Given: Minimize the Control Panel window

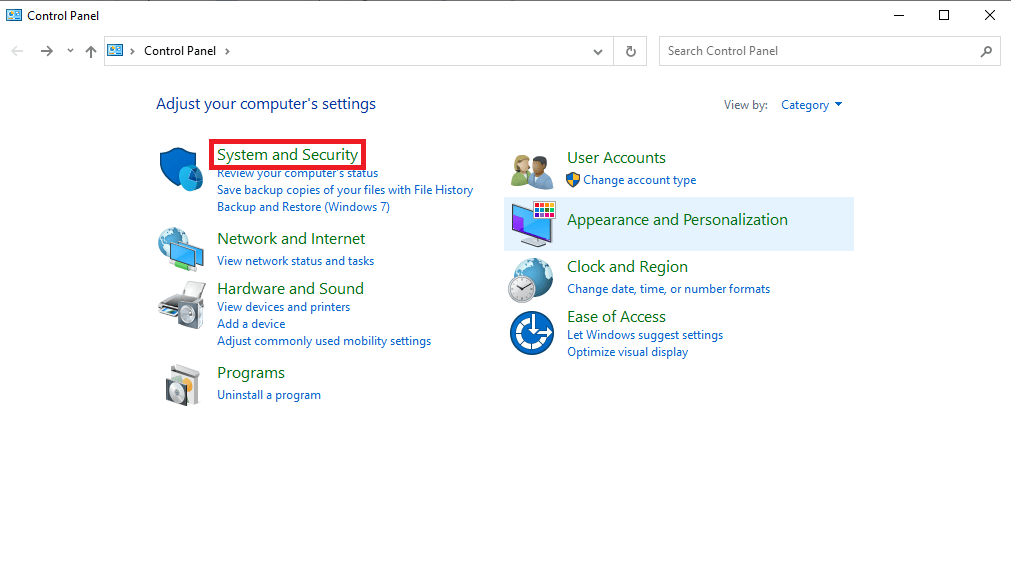Looking at the screenshot, I should tap(899, 15).
